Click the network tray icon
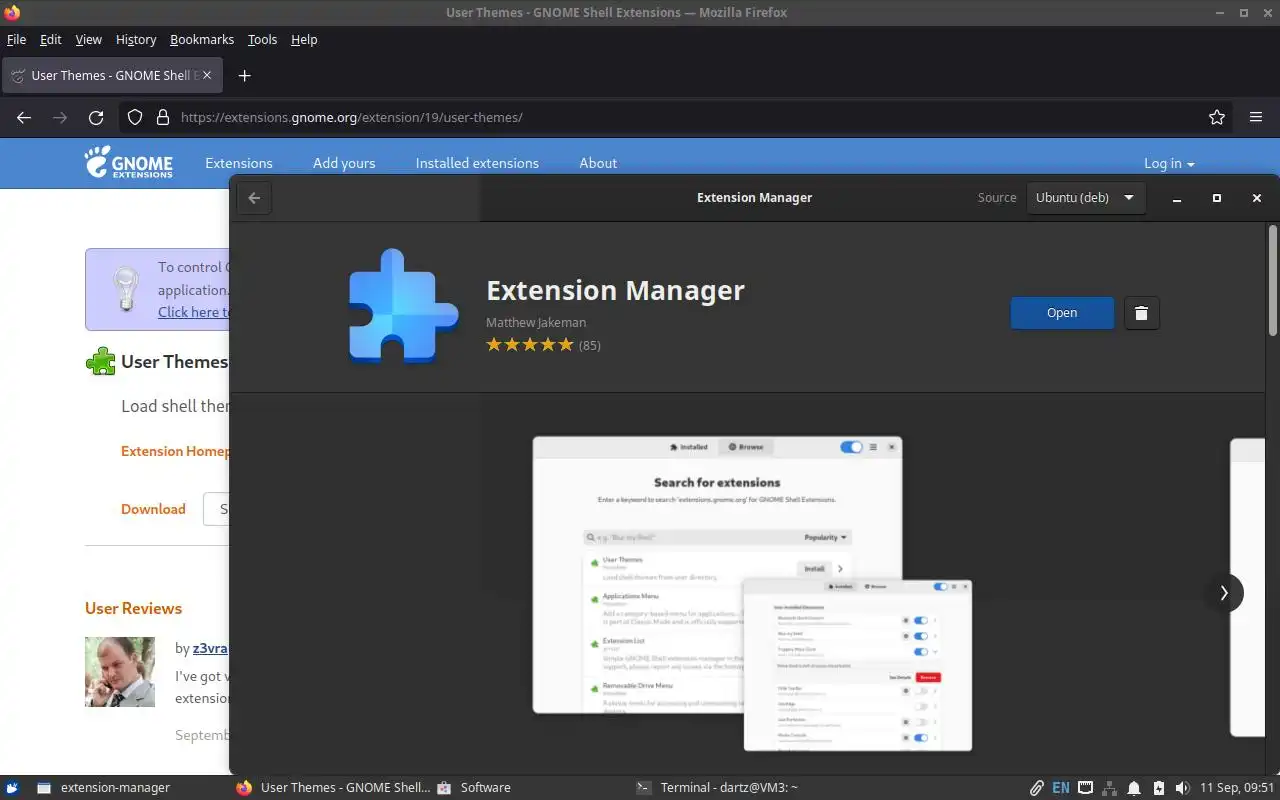 1110,788
